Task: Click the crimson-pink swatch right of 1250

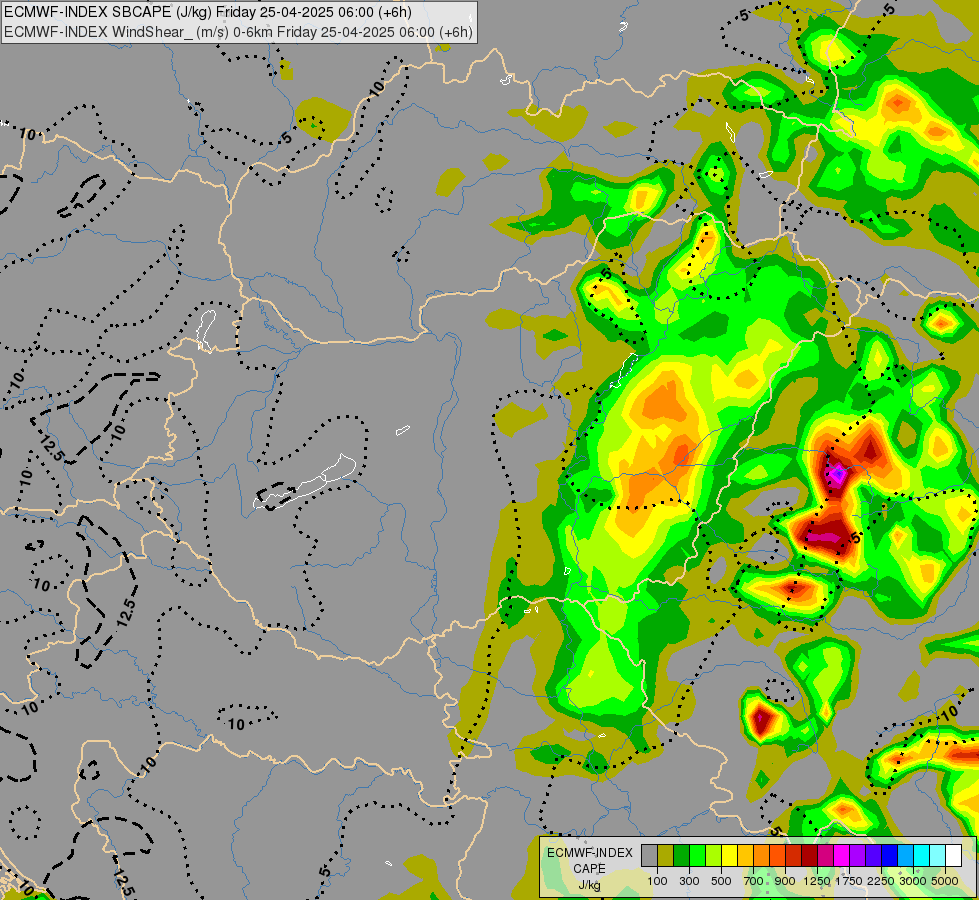Action: click(825, 855)
